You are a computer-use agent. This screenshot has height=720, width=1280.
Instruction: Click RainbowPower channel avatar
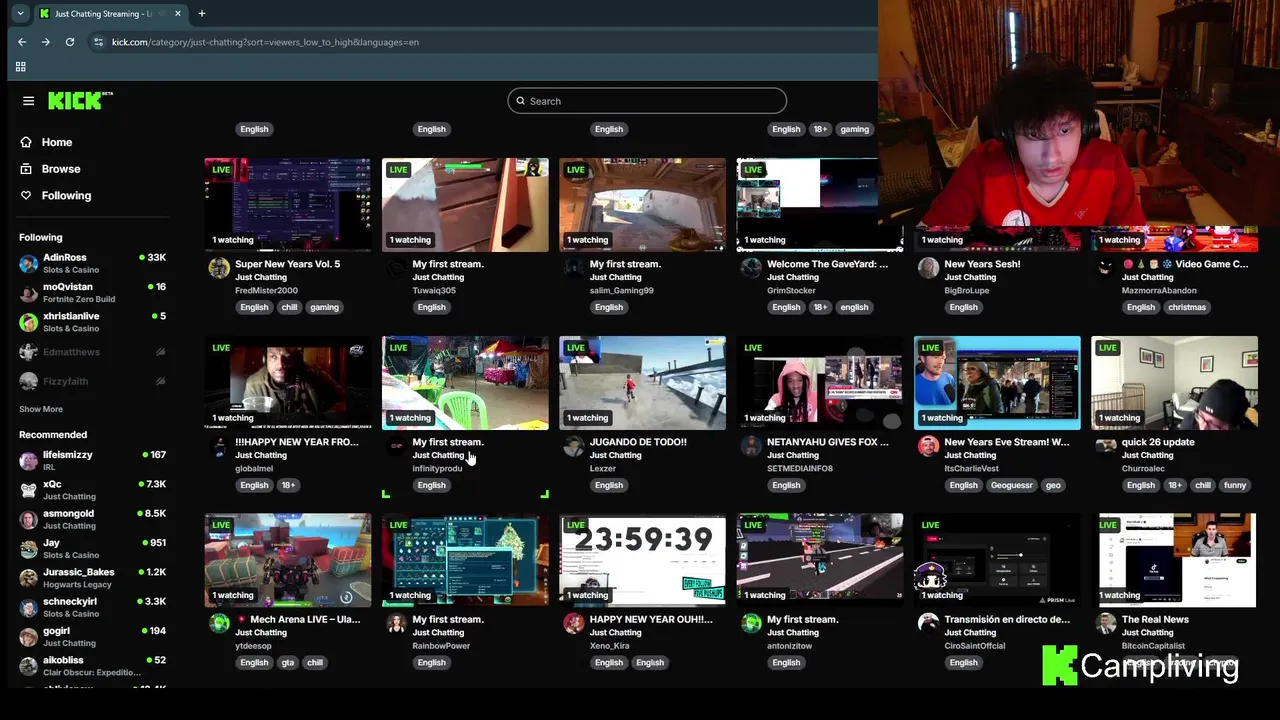click(396, 624)
